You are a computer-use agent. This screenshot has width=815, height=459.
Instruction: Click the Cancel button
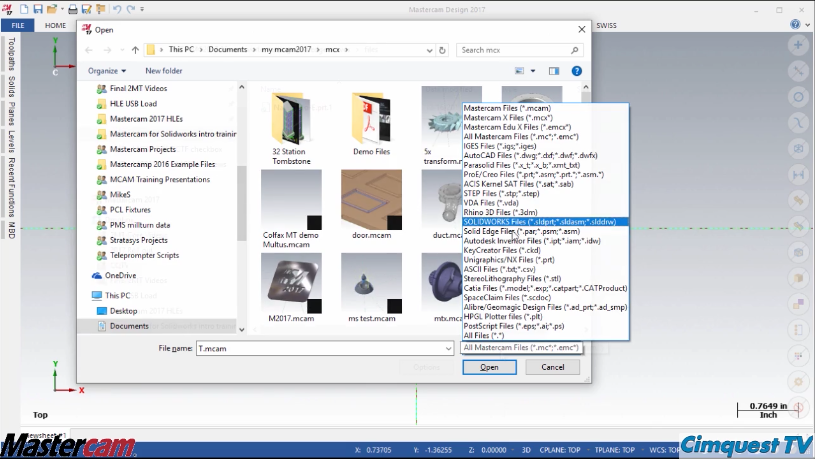tap(553, 367)
